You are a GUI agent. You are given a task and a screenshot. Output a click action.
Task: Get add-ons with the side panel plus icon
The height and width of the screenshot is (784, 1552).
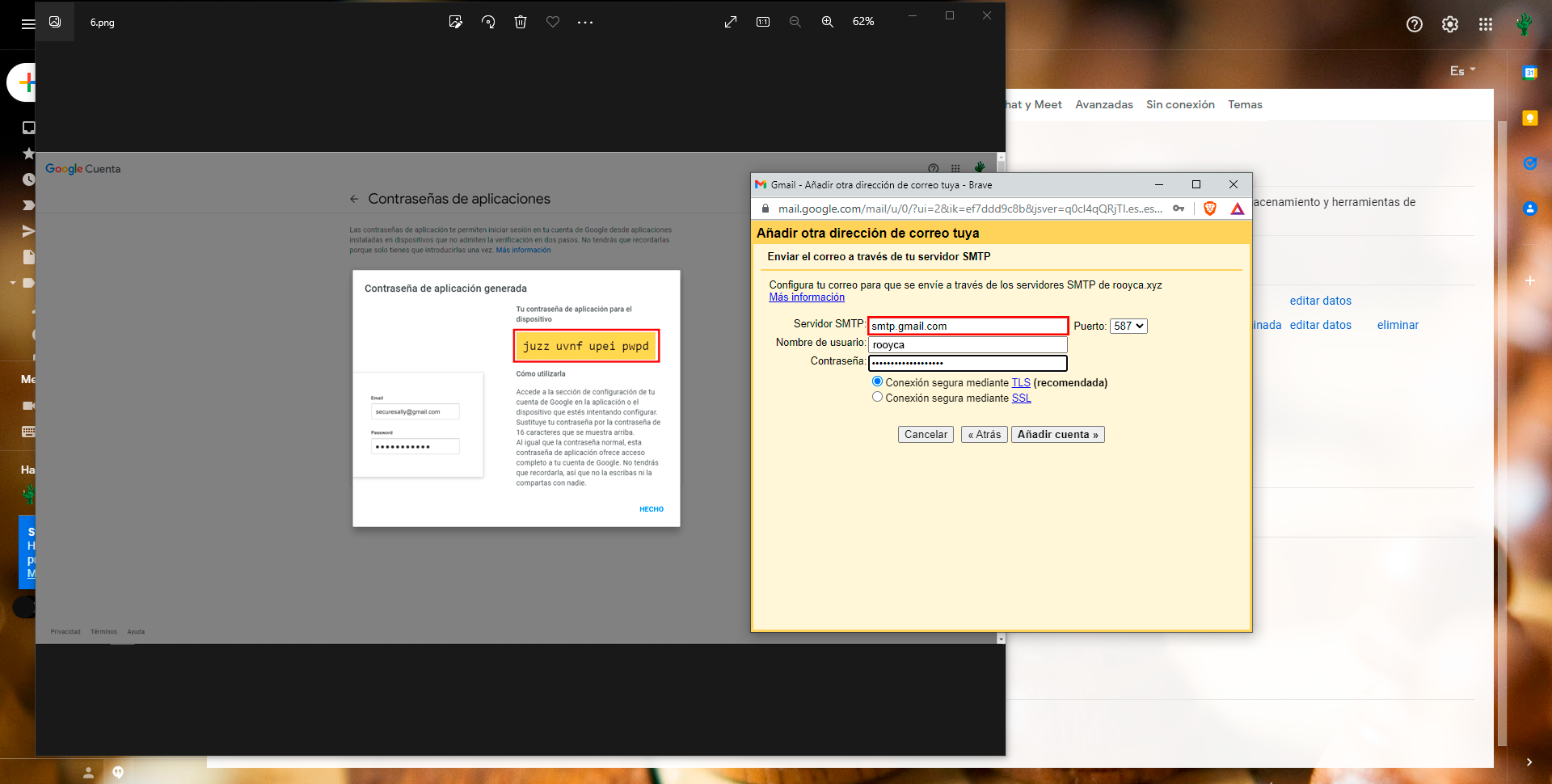pyautogui.click(x=1530, y=280)
